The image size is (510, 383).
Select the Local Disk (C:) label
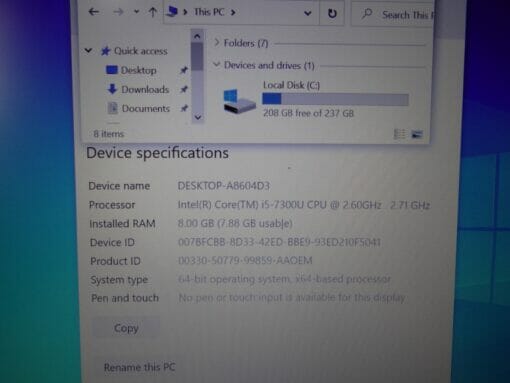click(x=291, y=85)
